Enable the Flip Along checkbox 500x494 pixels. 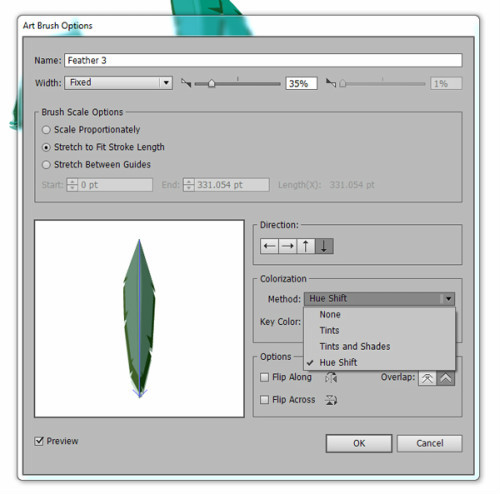[x=264, y=377]
